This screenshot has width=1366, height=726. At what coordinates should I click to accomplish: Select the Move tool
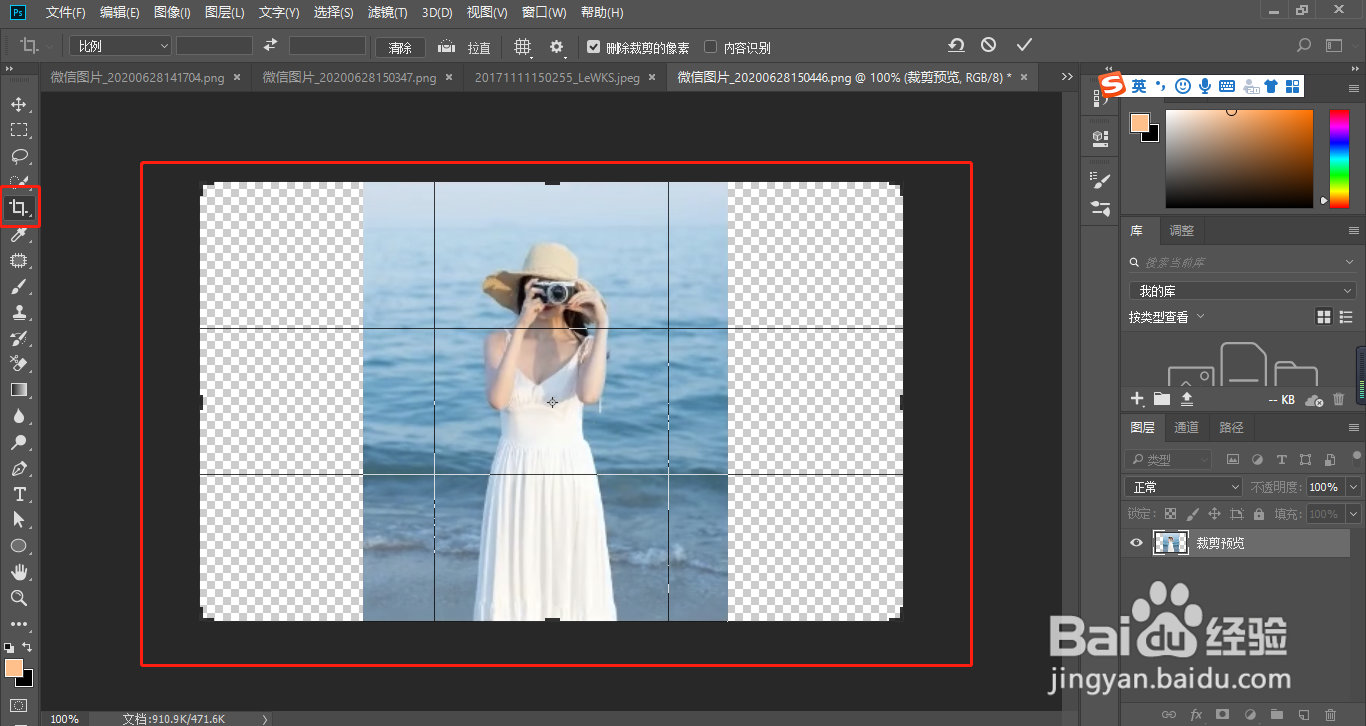[19, 104]
